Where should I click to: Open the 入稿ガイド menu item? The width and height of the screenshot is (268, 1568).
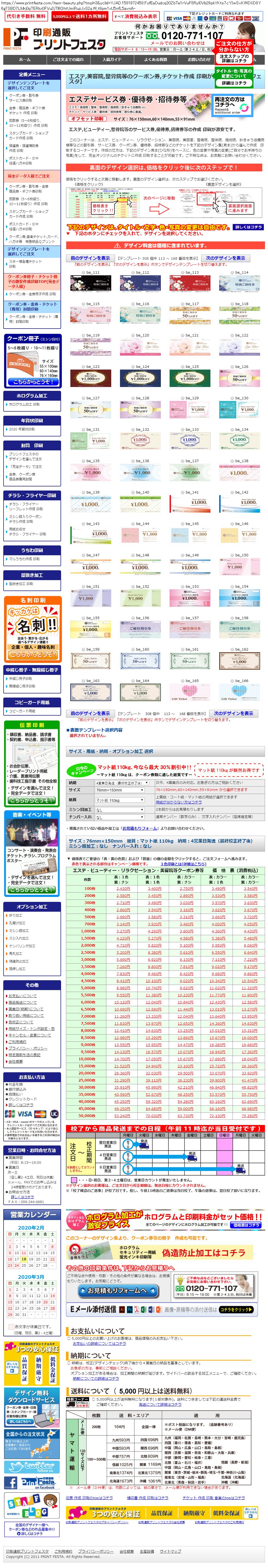coord(112,60)
